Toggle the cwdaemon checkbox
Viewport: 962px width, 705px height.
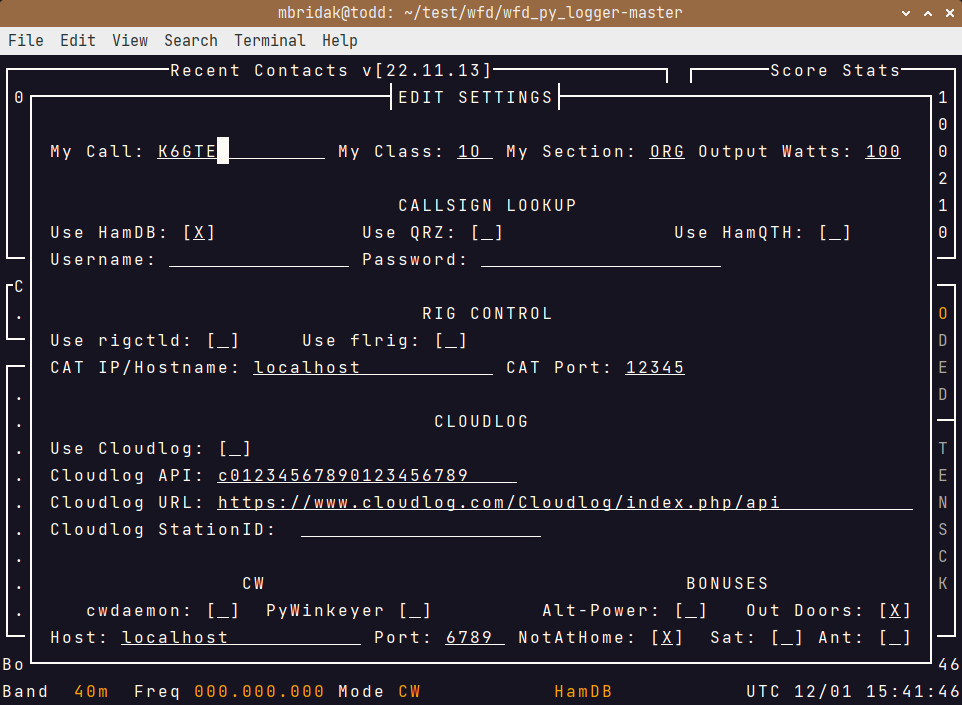coord(223,611)
